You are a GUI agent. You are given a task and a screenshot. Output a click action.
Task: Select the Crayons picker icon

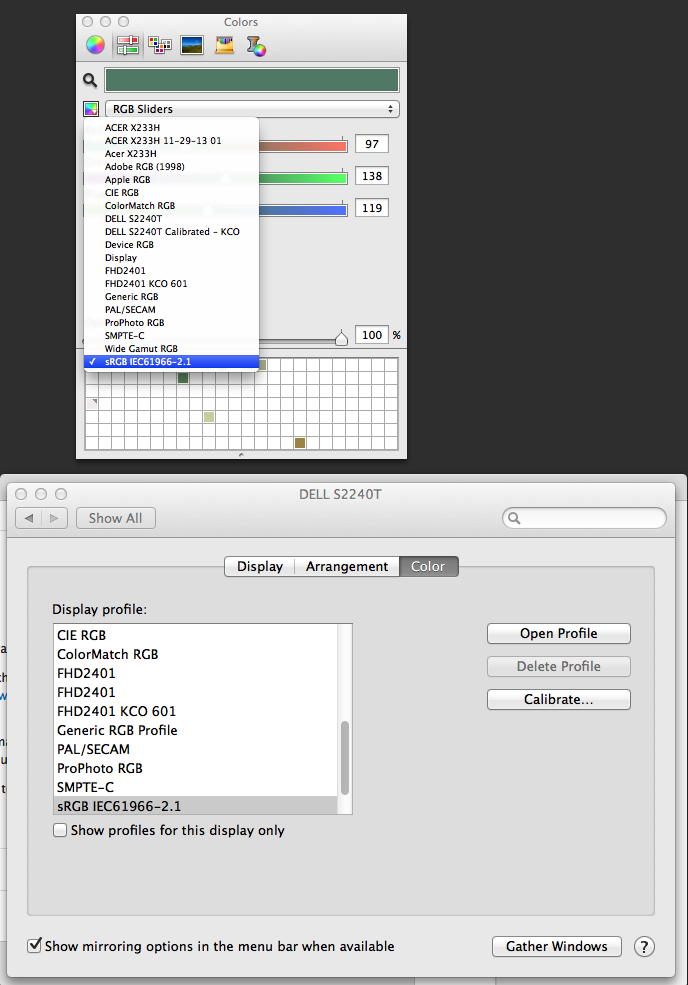coord(224,45)
